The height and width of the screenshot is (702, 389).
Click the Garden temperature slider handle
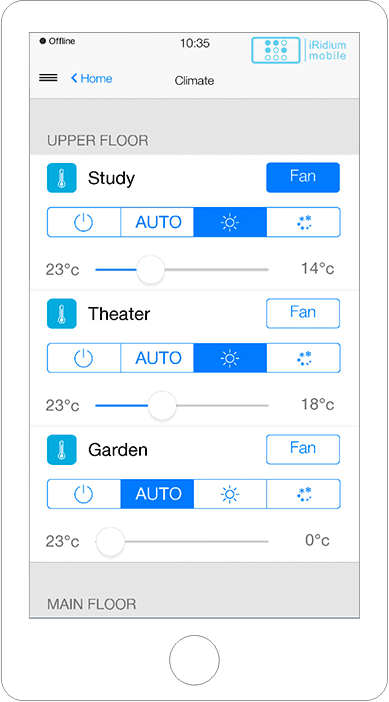point(111,541)
